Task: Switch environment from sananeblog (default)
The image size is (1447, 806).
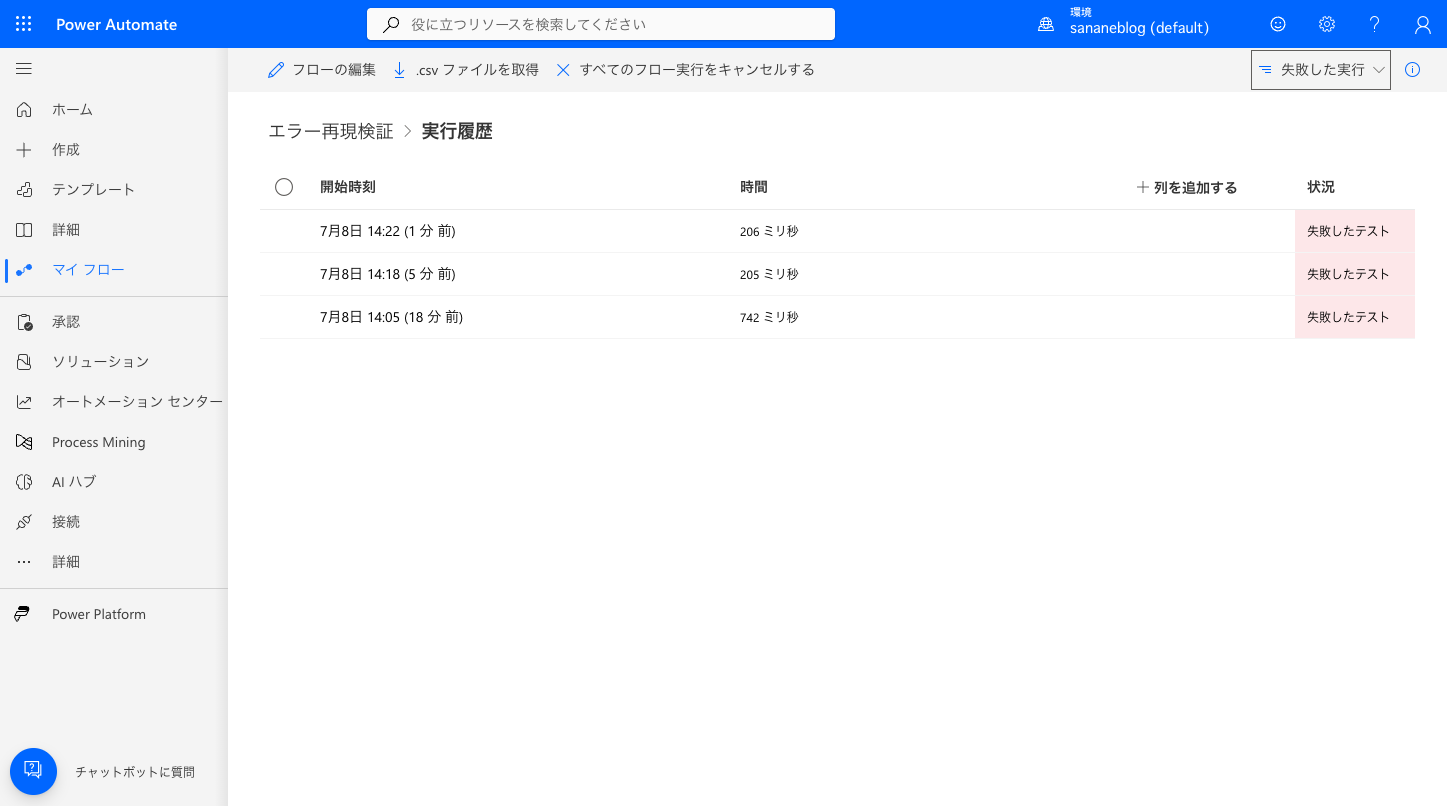Action: pyautogui.click(x=1139, y=28)
